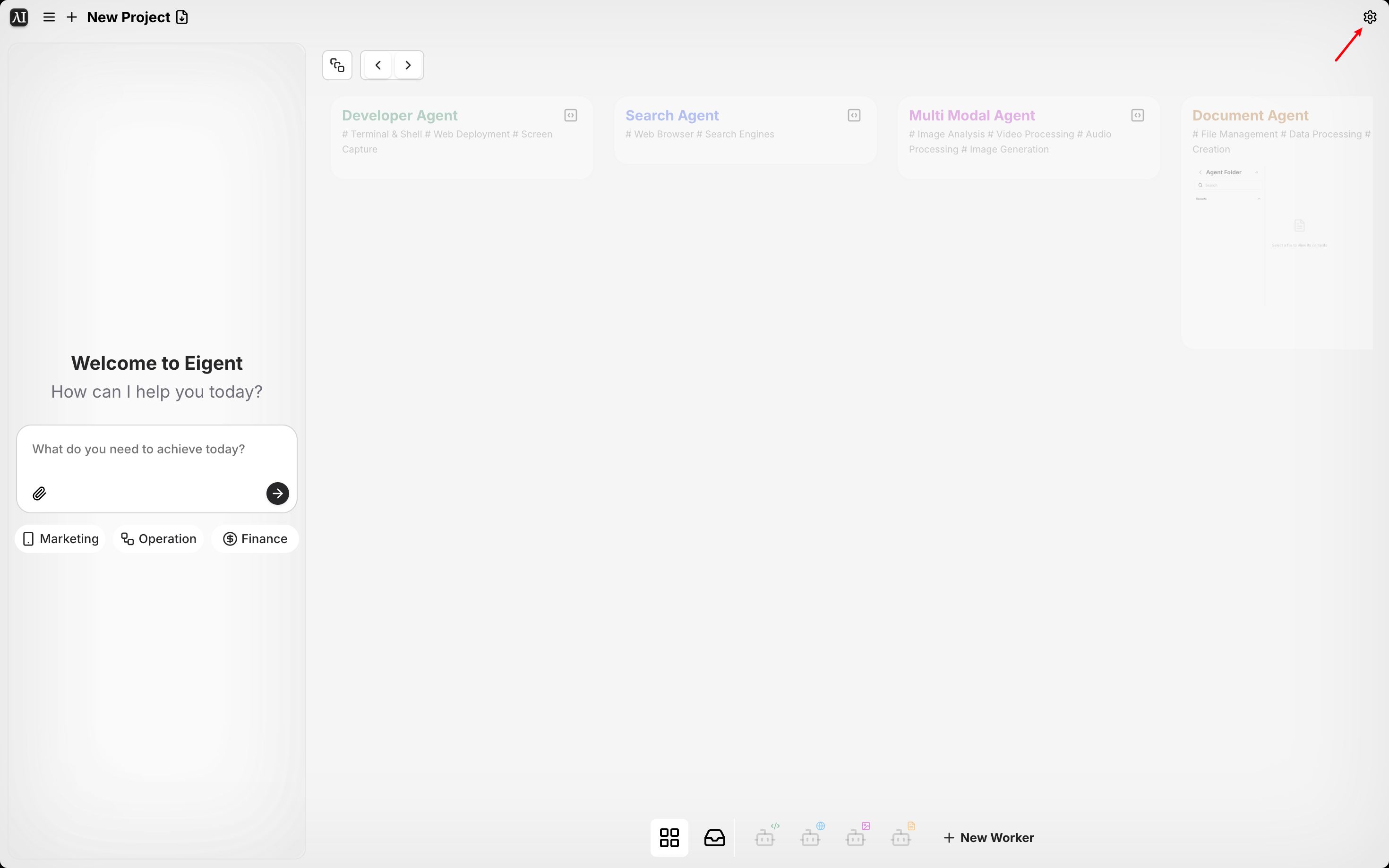Click the Developer Agent tags text

point(447,141)
